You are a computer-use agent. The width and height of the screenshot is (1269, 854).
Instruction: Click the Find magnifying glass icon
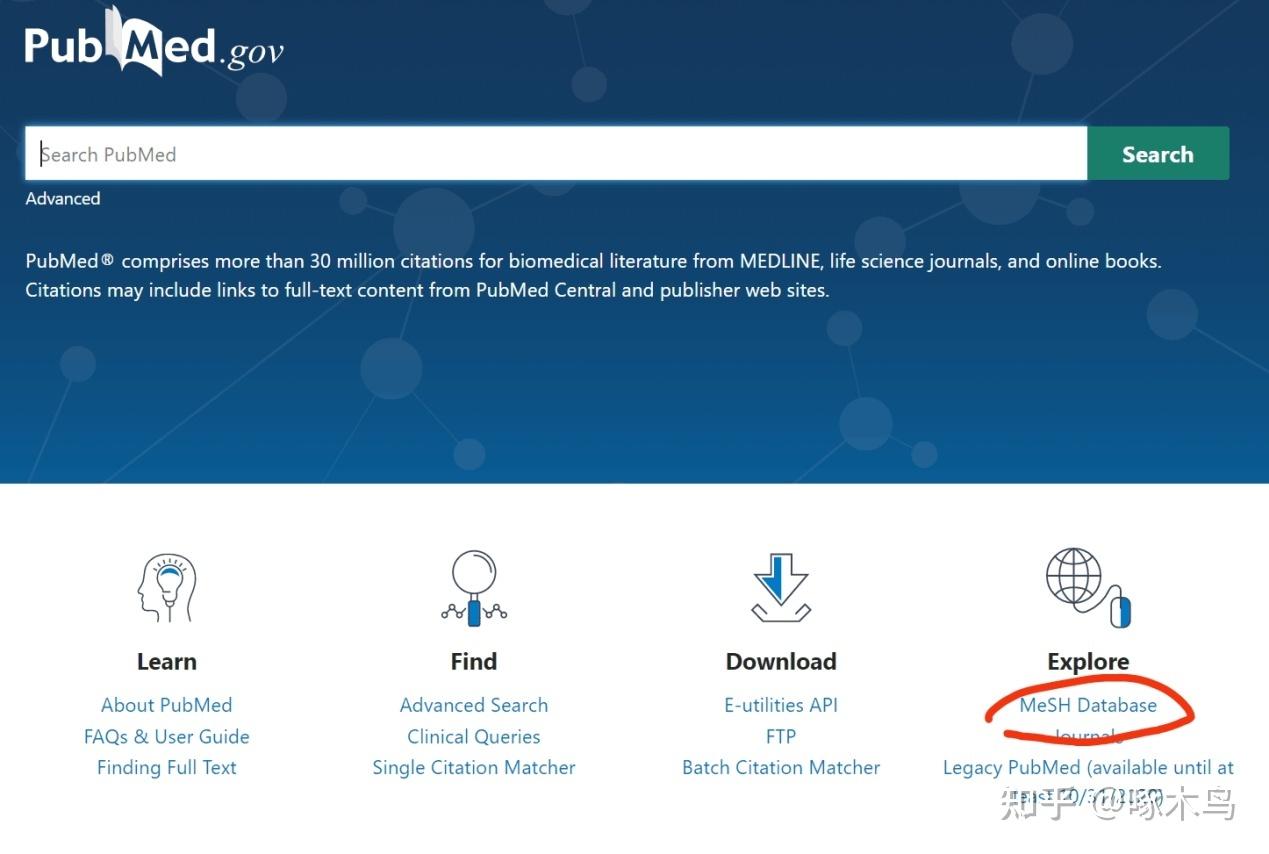[474, 587]
